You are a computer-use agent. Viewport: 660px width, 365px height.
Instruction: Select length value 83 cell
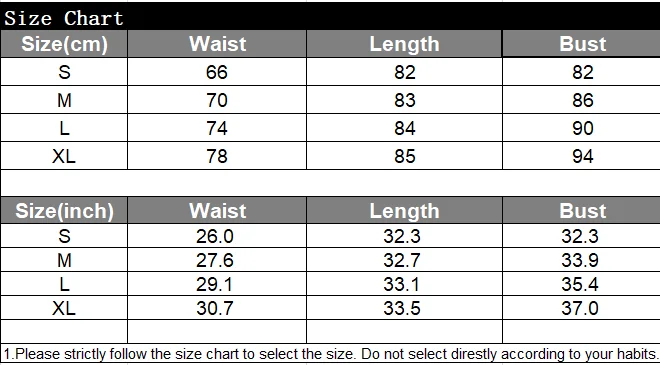tap(404, 100)
